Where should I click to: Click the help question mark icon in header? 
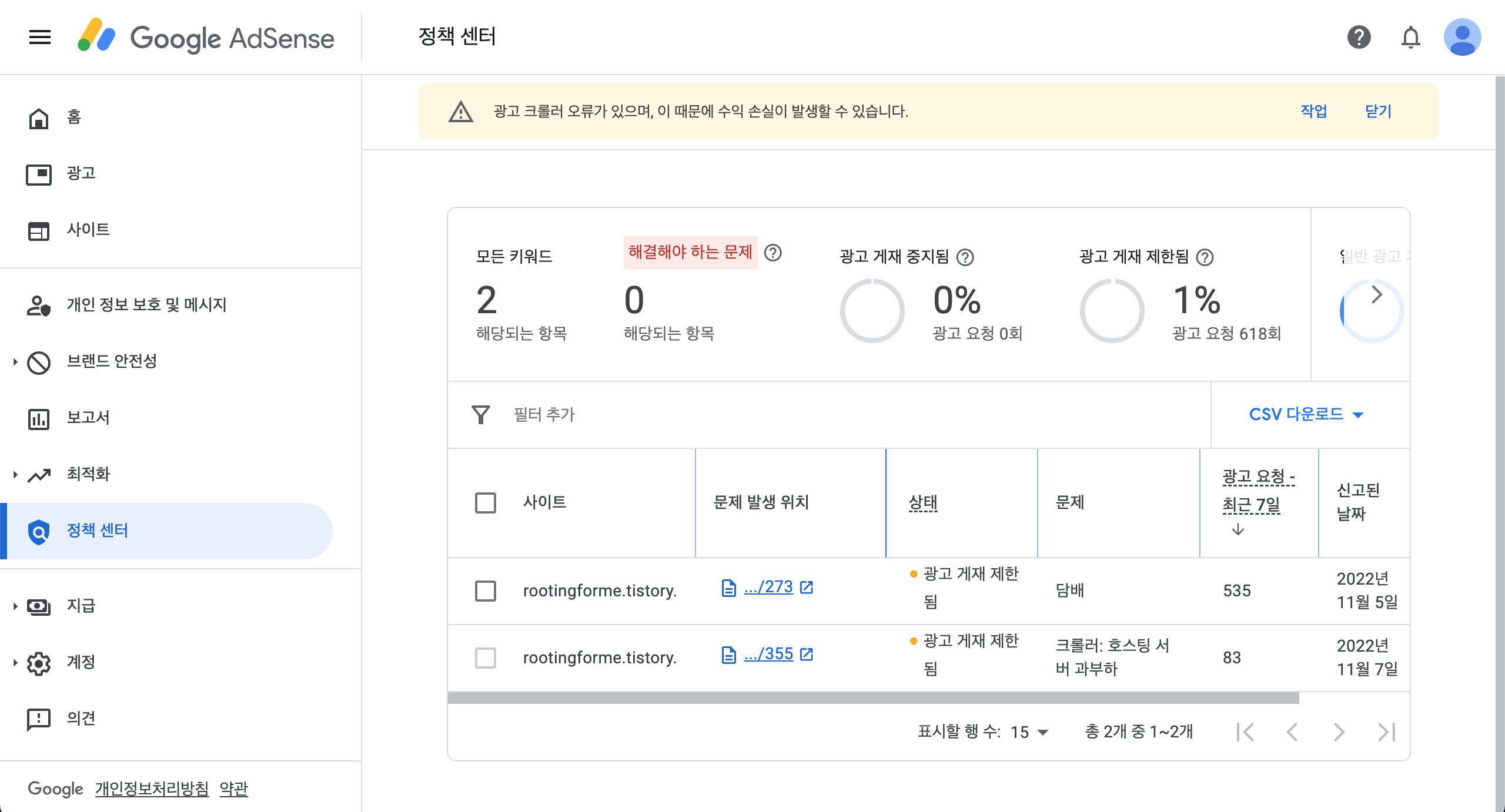(x=1359, y=38)
